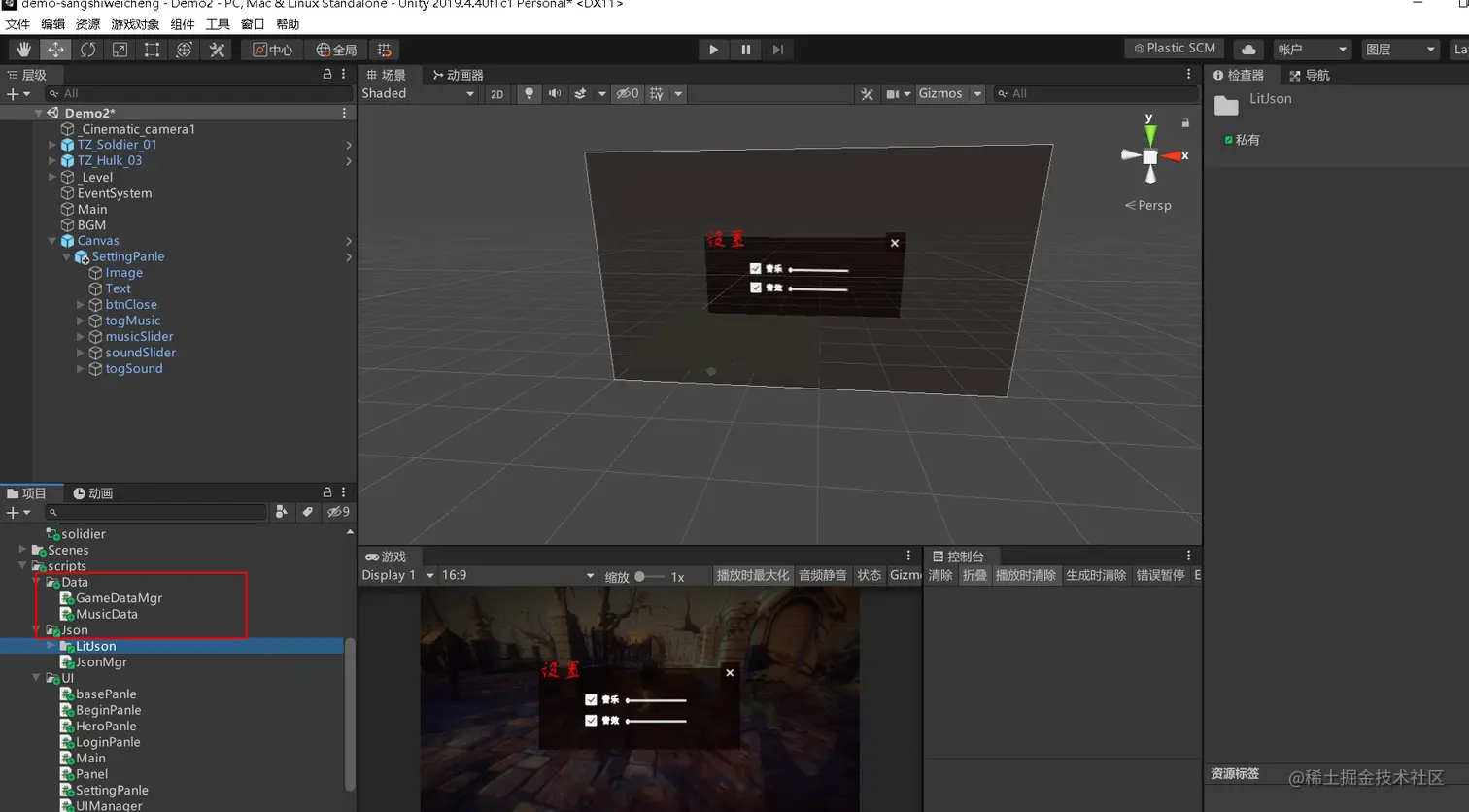Switch to the Navigation tab
The image size is (1469, 812).
pyautogui.click(x=1310, y=75)
